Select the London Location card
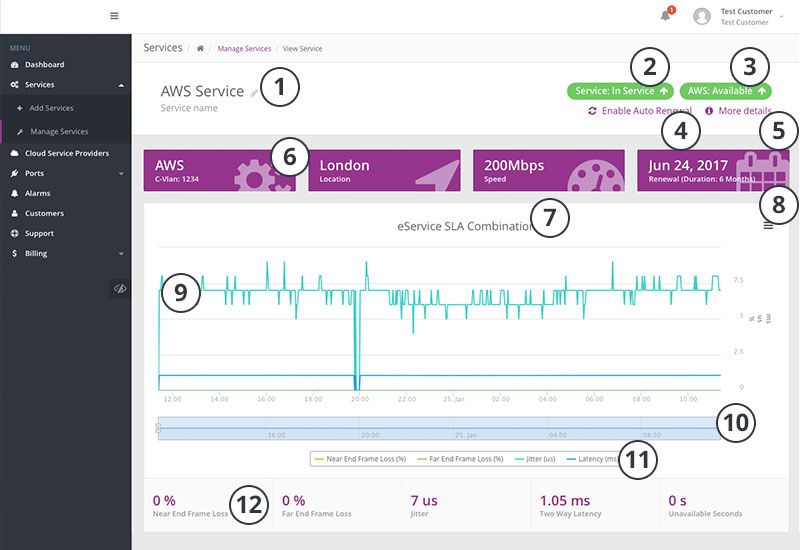Image resolution: width=800 pixels, height=550 pixels. (x=384, y=170)
